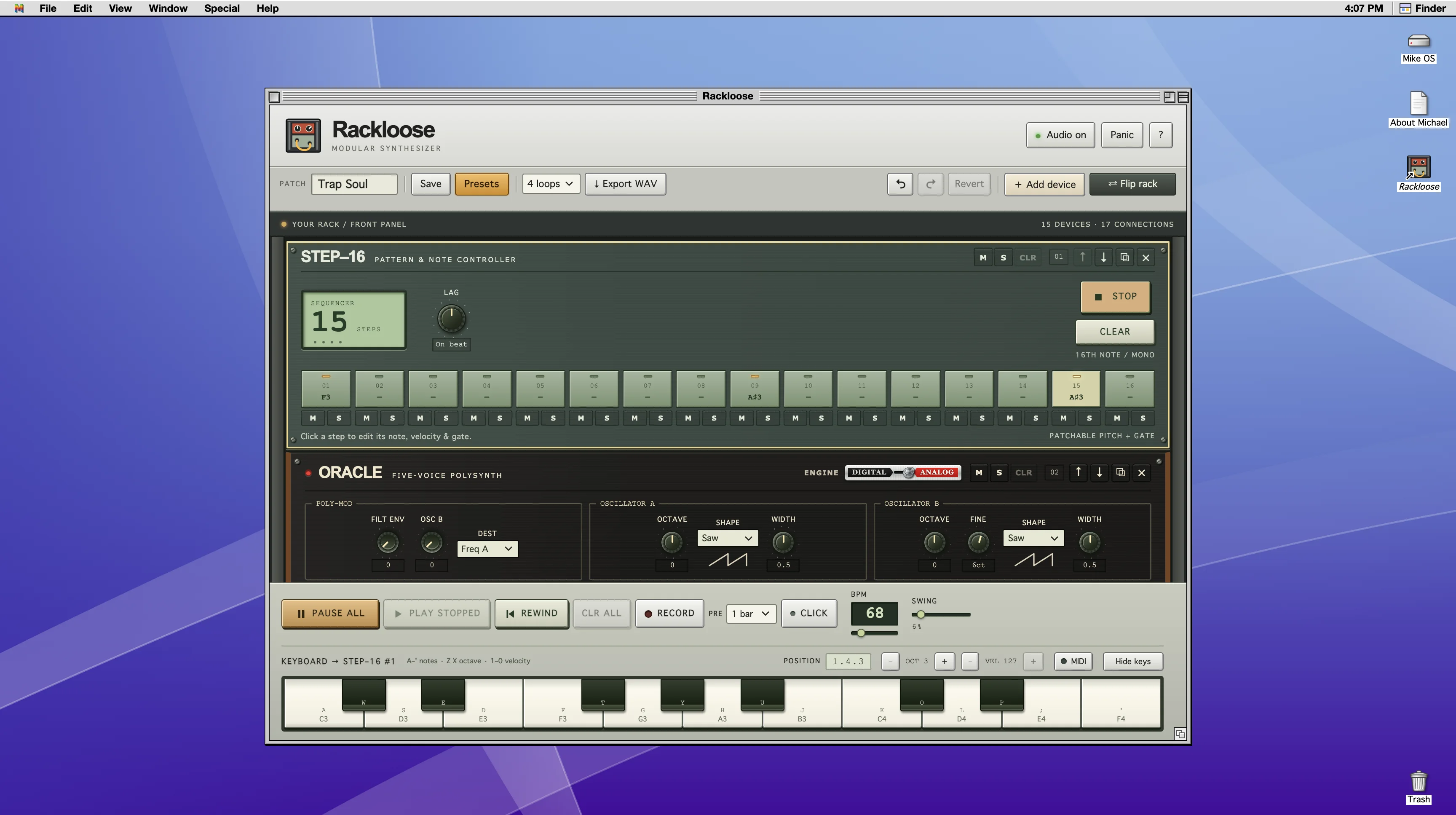Open the Oscillator A shape Saw dropdown
1456x815 pixels.
point(728,538)
